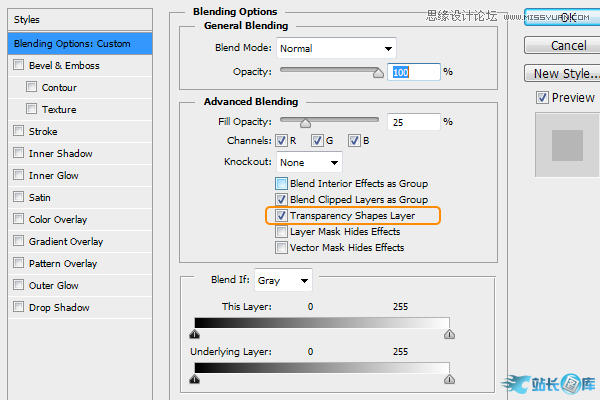Open the Blend Mode dropdown
Viewport: 600px width, 400px height.
[336, 48]
